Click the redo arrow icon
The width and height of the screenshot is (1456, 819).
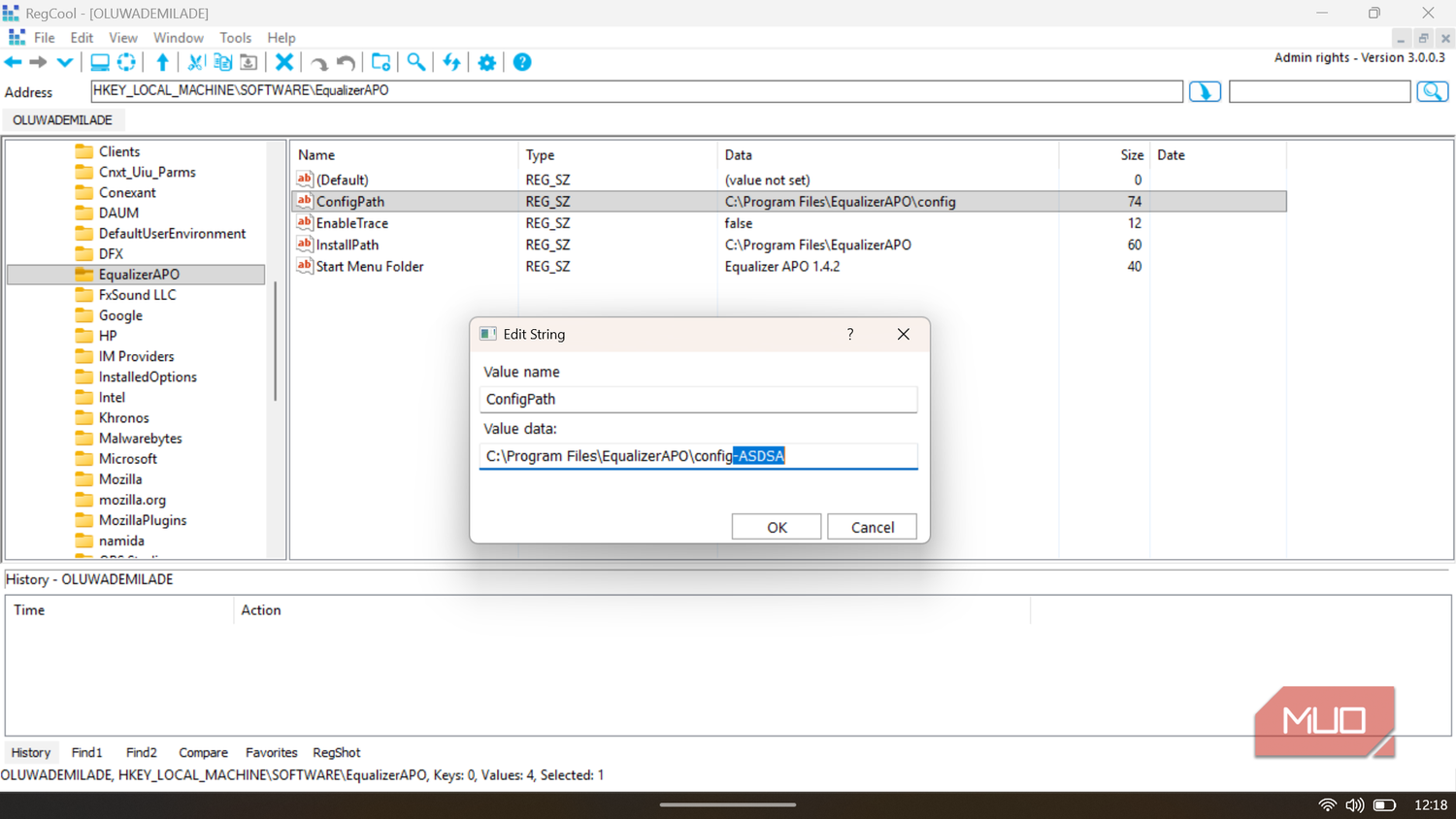pyautogui.click(x=319, y=63)
